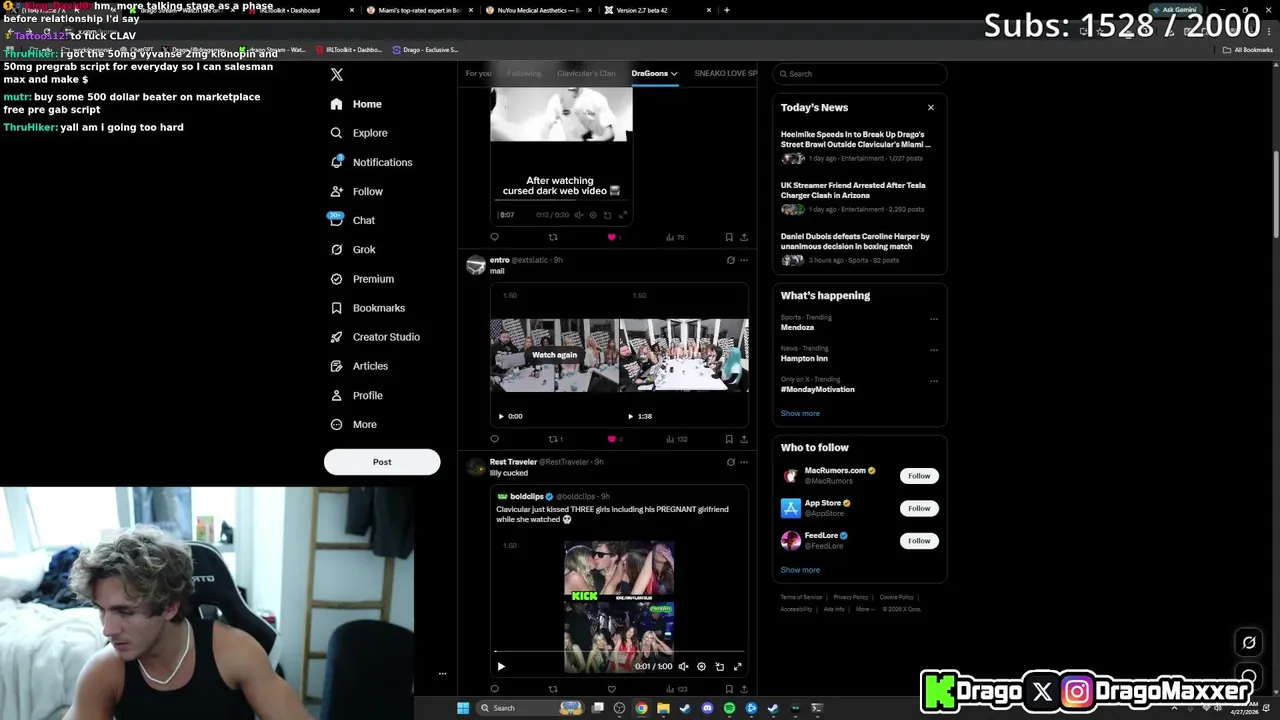Screen dimensions: 1280x720
Task: Unlike the cursed dark web video post
Action: [612, 237]
